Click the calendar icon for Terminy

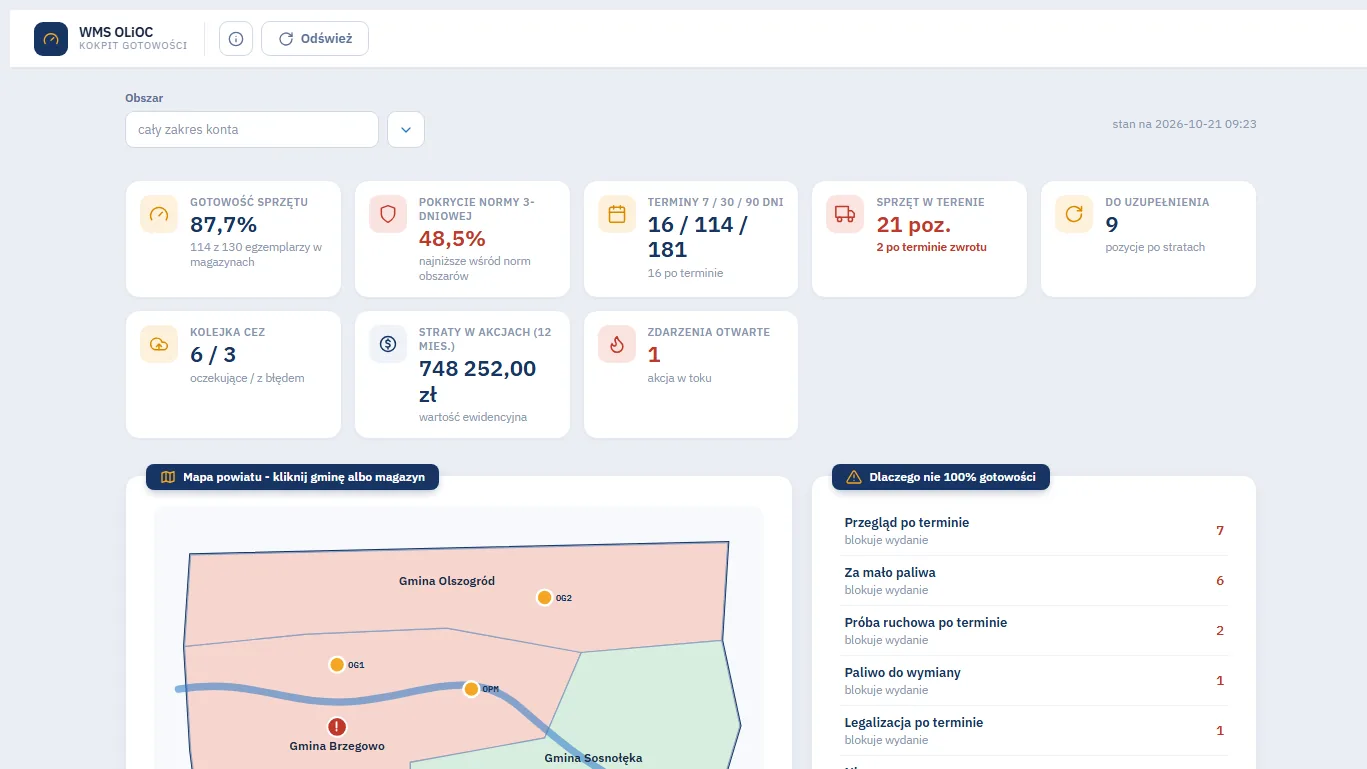click(x=617, y=214)
